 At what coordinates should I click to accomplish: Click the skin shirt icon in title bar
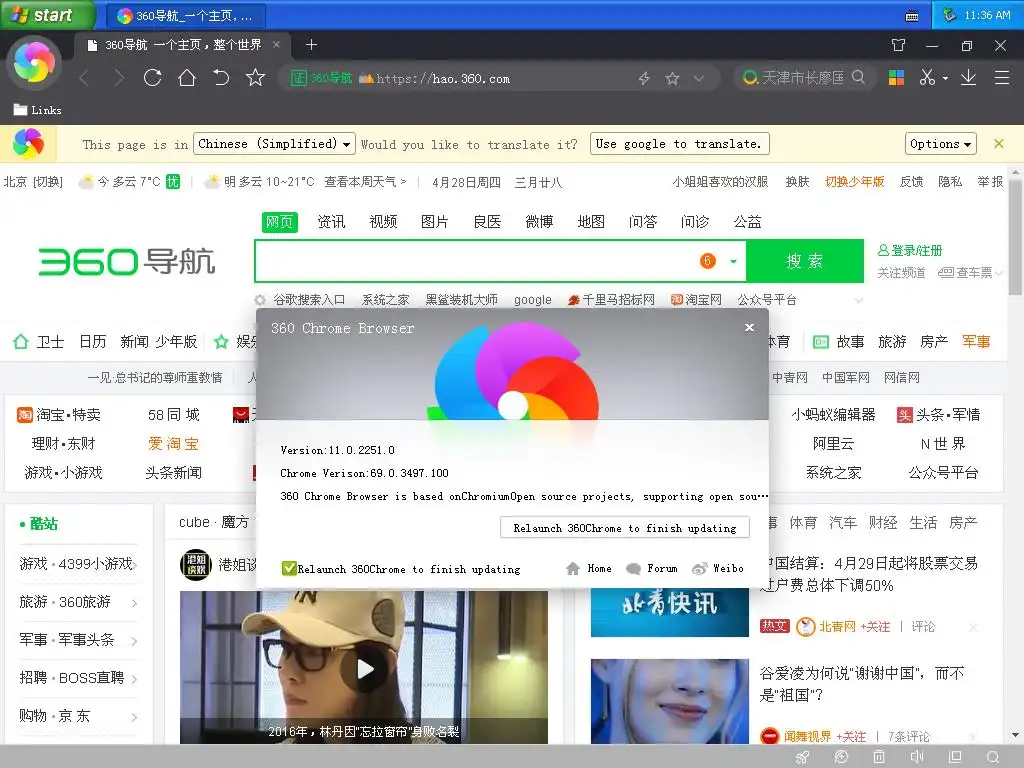click(x=899, y=45)
